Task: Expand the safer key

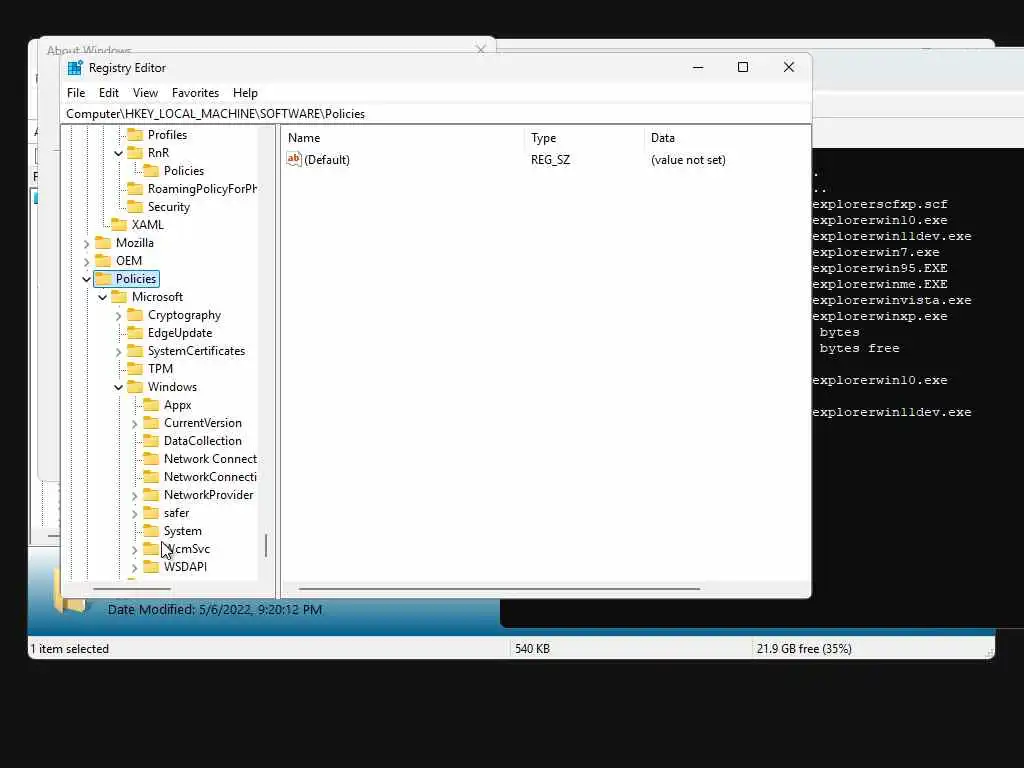Action: click(x=135, y=514)
